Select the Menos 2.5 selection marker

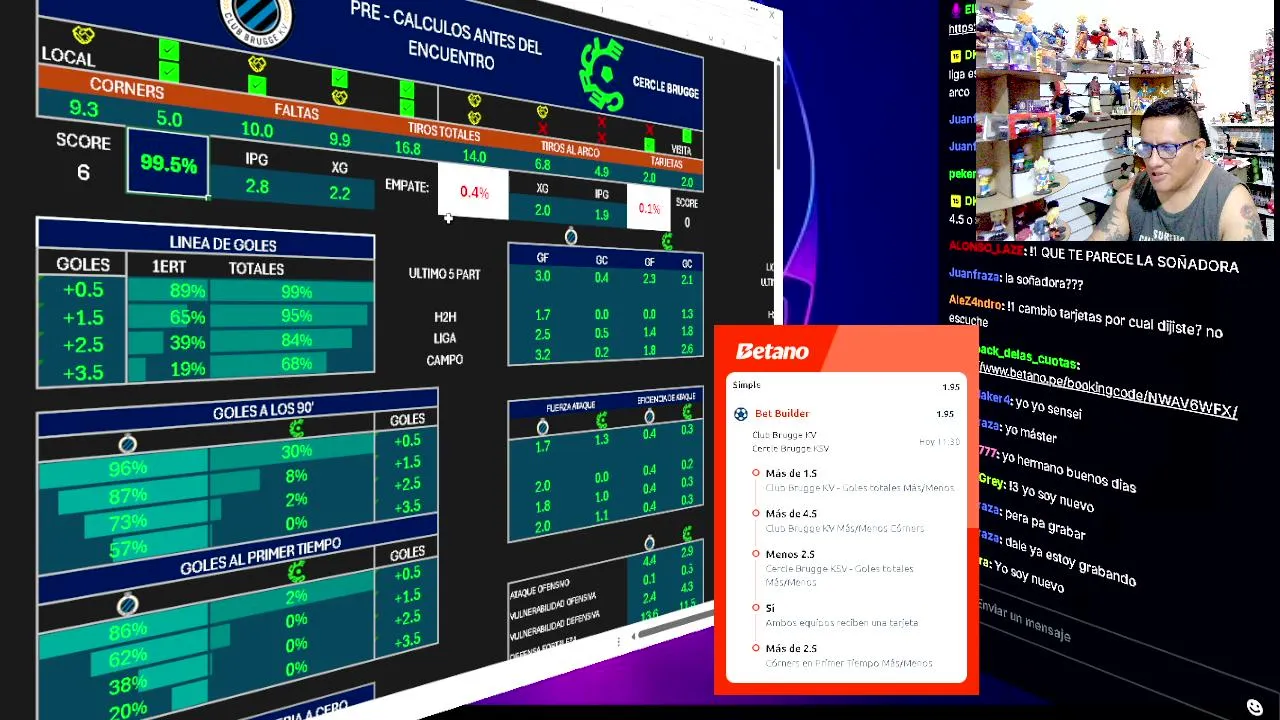pos(756,554)
